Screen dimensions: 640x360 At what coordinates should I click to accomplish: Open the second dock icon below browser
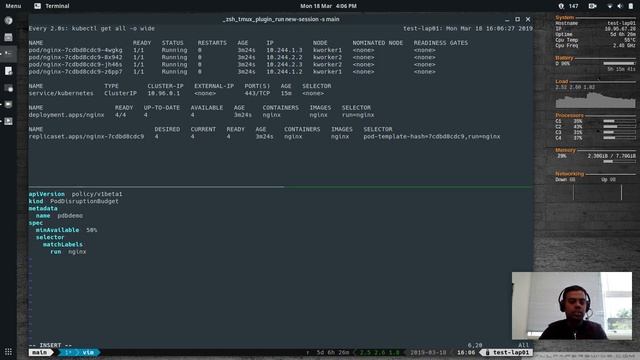[9, 37]
